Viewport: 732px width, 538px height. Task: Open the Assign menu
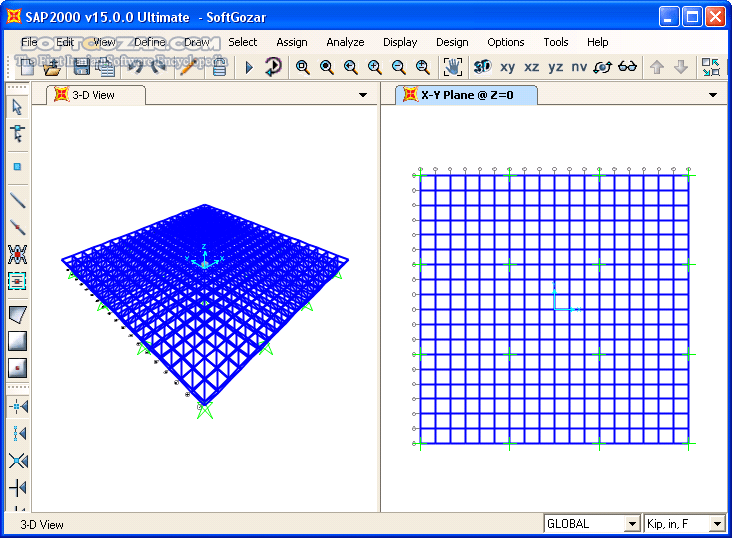292,42
